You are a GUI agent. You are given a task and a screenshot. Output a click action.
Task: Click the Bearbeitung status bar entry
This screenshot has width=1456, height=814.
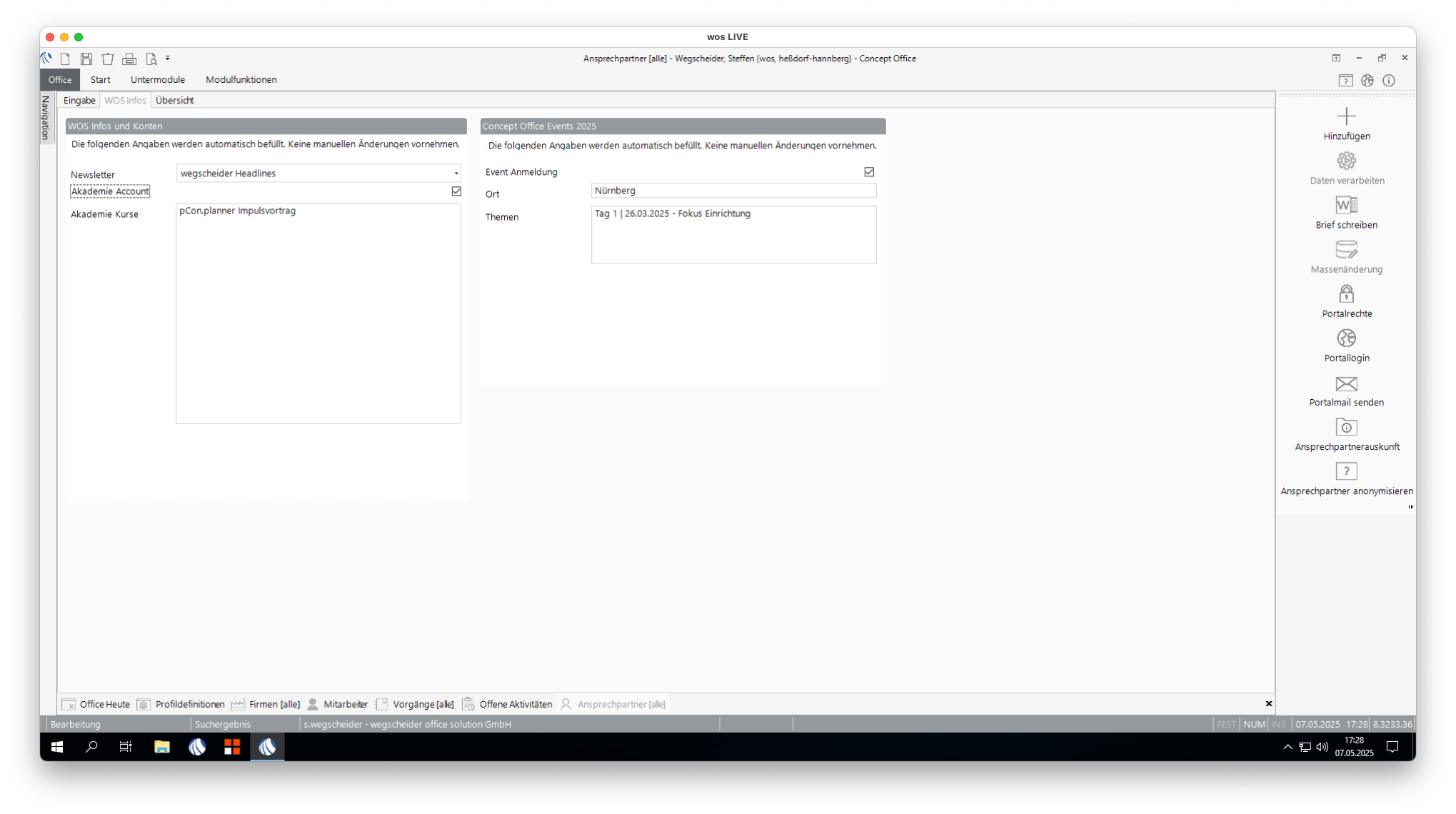tap(76, 724)
